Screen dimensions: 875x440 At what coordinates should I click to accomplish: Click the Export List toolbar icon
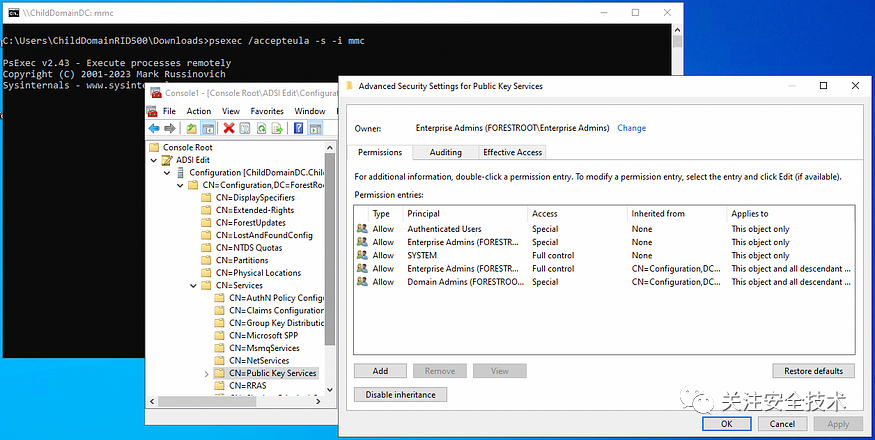[277, 128]
